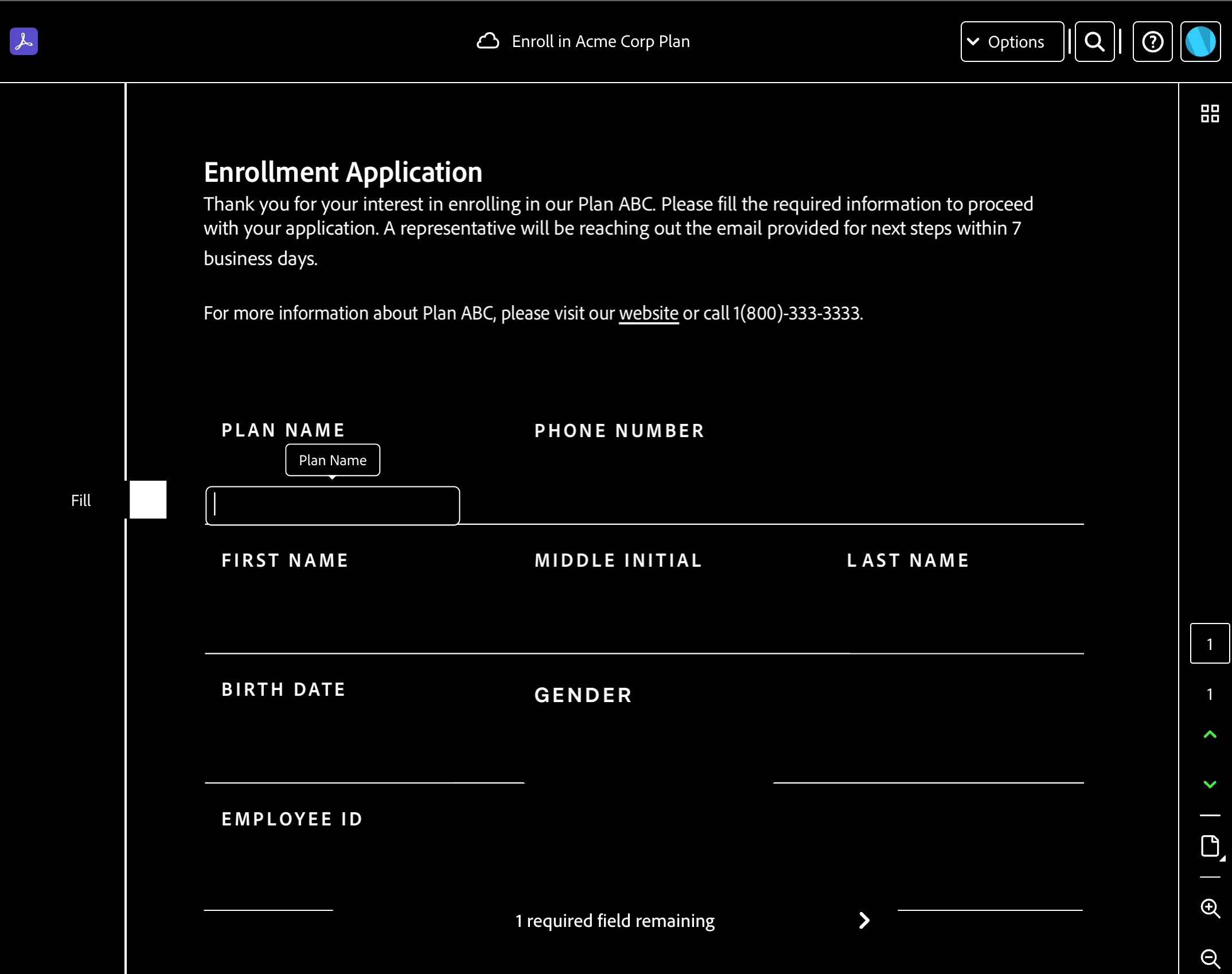Click the Adobe Acrobat logo icon

tap(24, 41)
